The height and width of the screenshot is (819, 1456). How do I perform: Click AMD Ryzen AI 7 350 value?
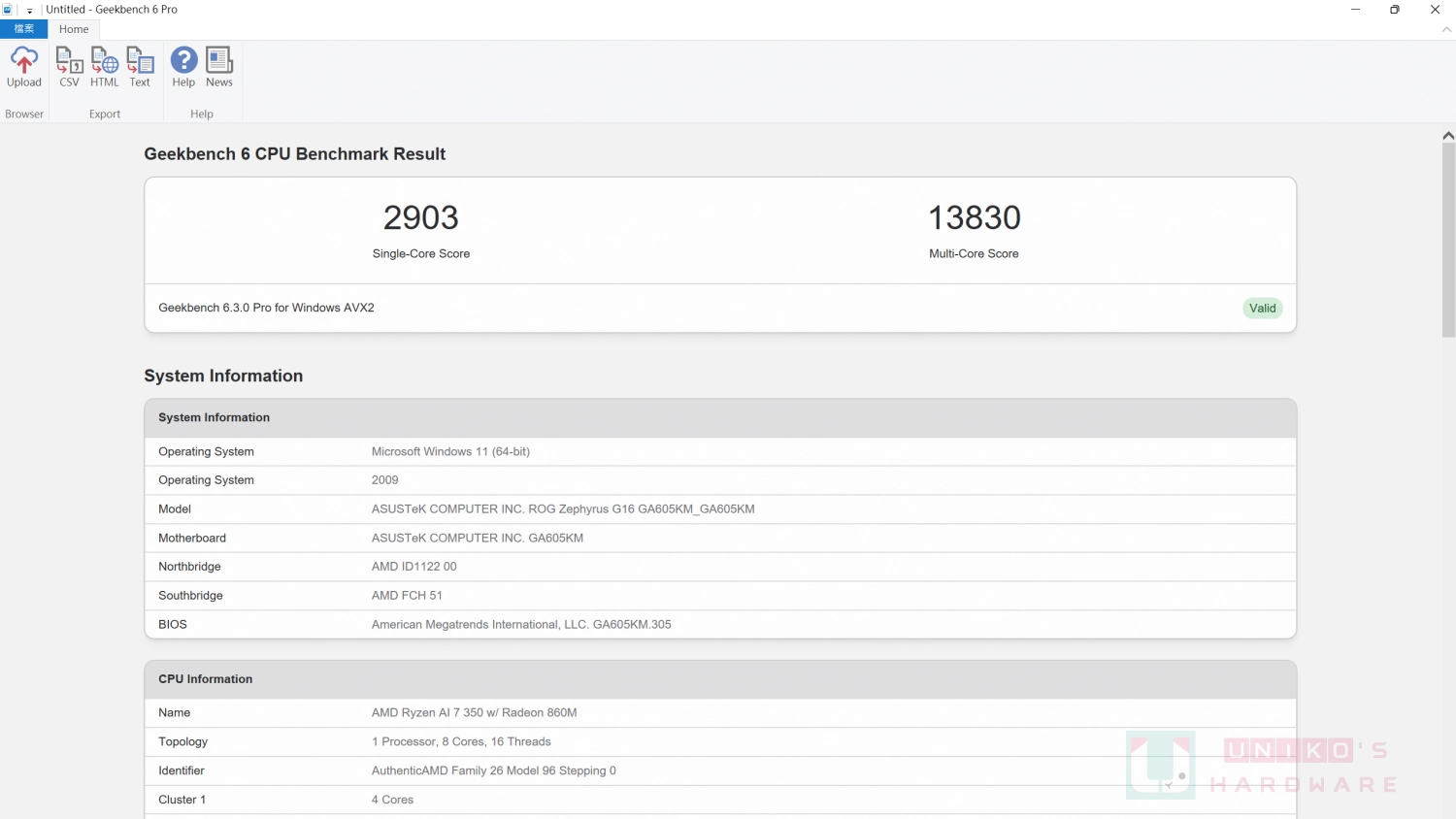(x=474, y=712)
